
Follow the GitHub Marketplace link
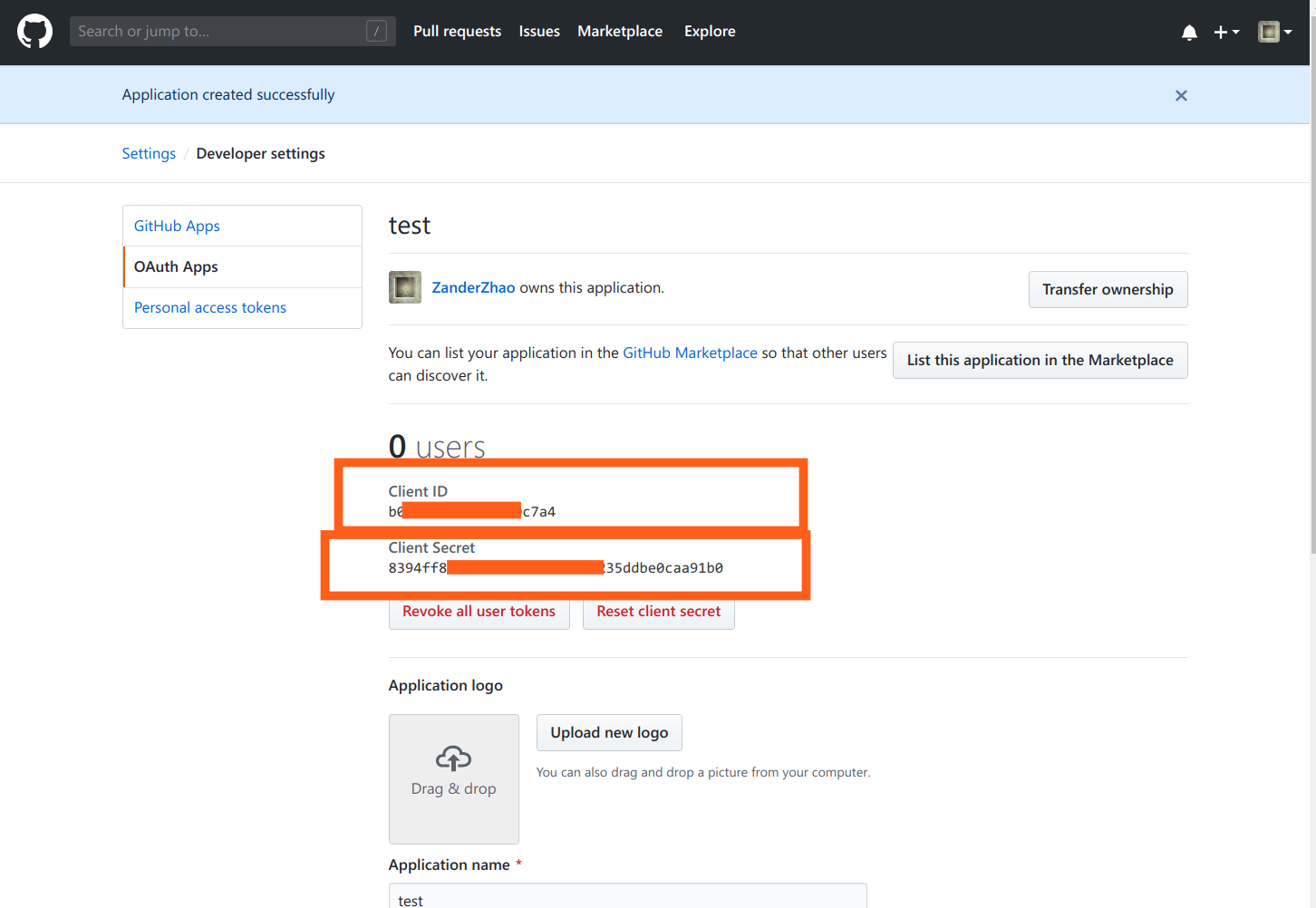click(690, 353)
